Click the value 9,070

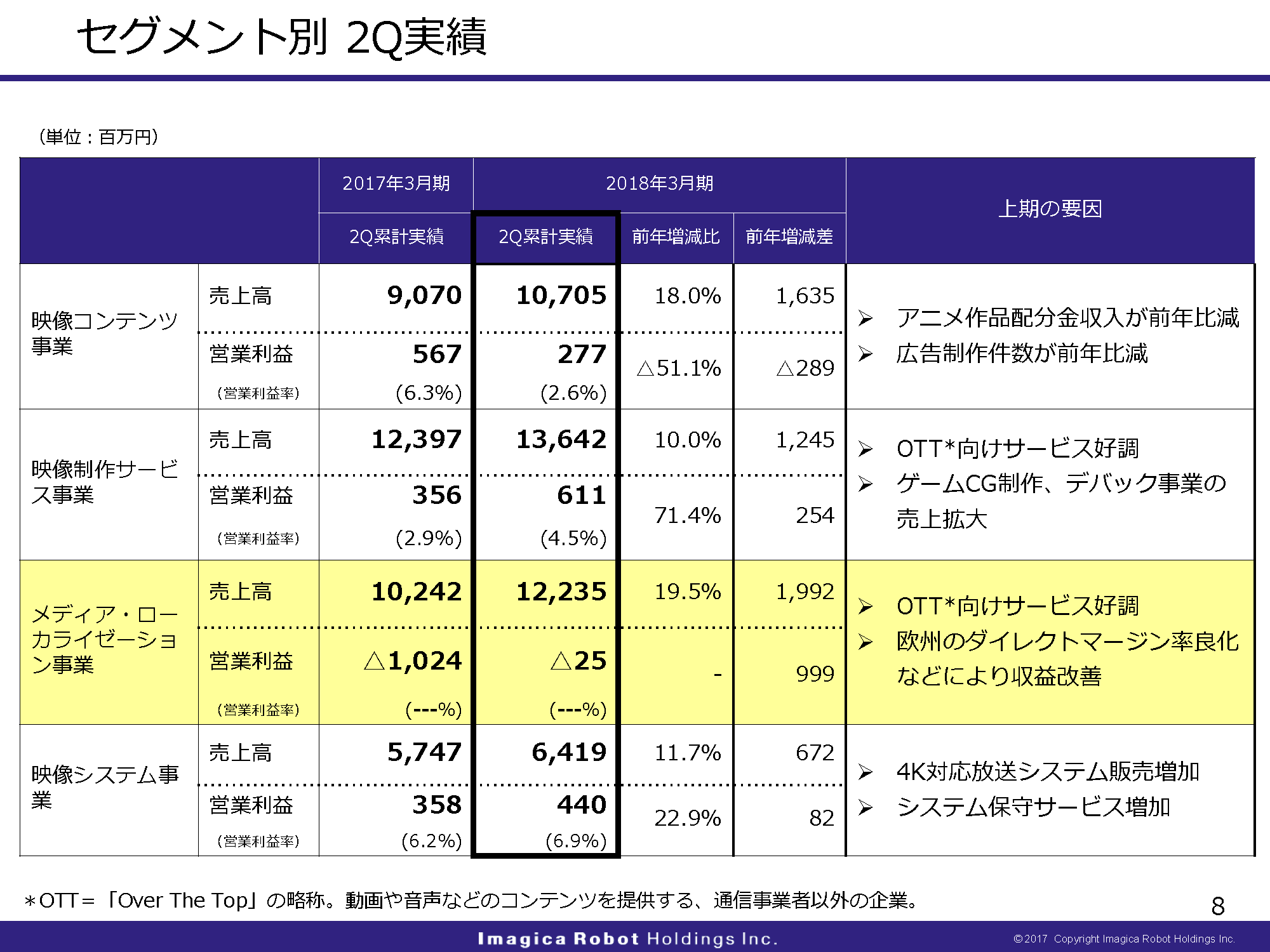(x=424, y=295)
